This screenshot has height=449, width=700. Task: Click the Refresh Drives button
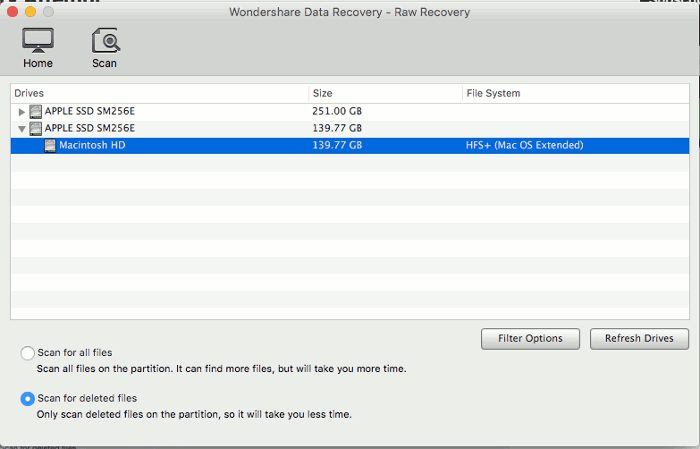tap(639, 339)
